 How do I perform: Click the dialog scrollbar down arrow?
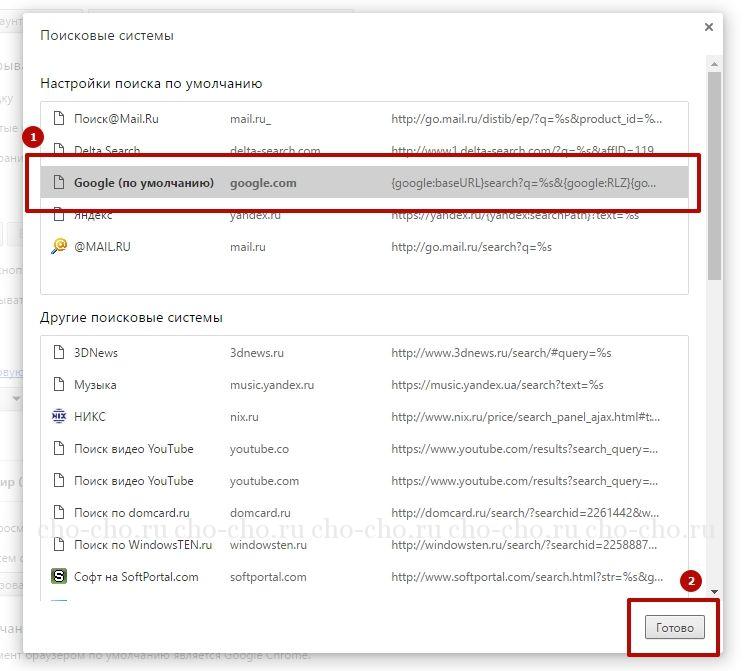[714, 592]
